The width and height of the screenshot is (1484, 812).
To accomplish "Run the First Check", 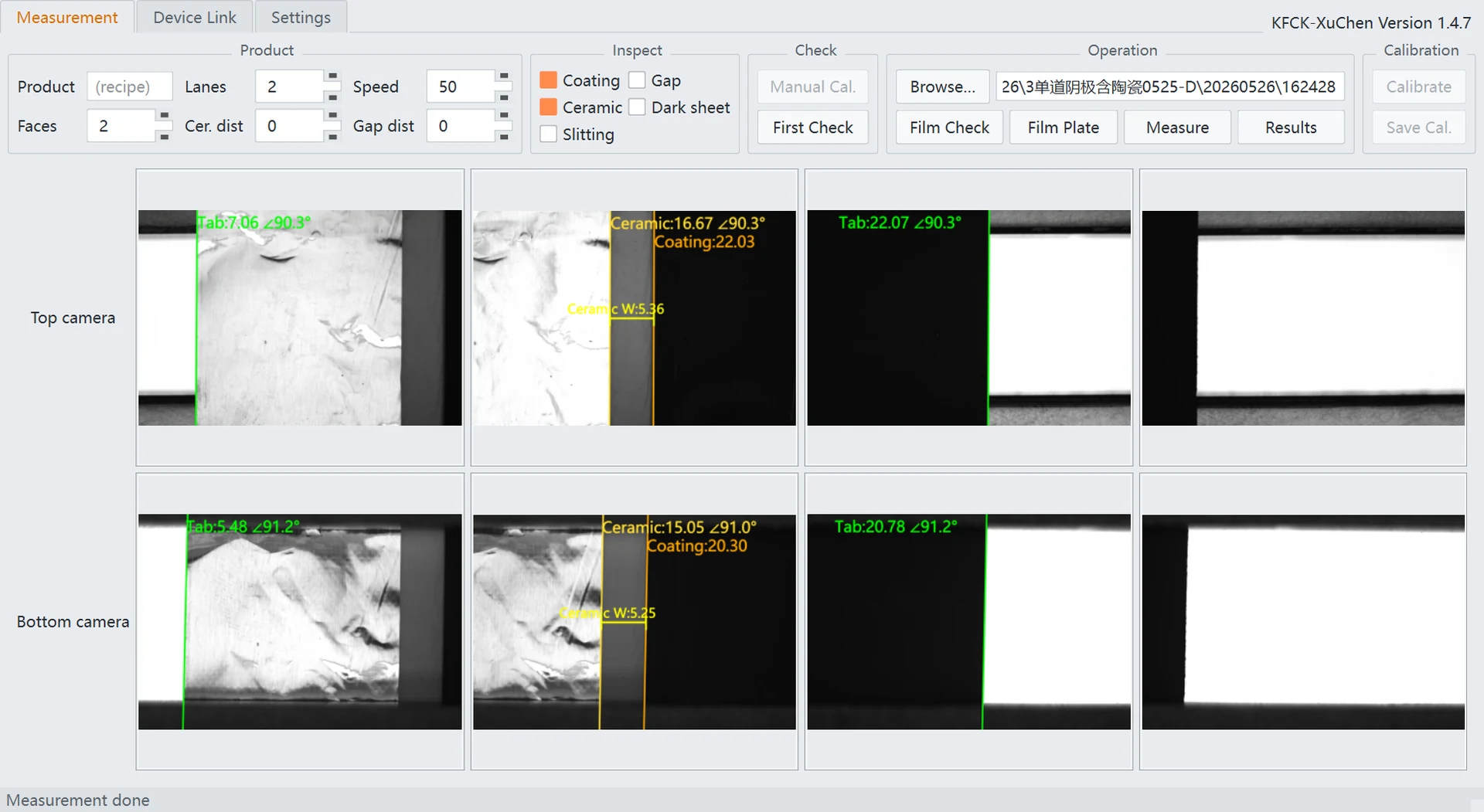I will pos(812,127).
